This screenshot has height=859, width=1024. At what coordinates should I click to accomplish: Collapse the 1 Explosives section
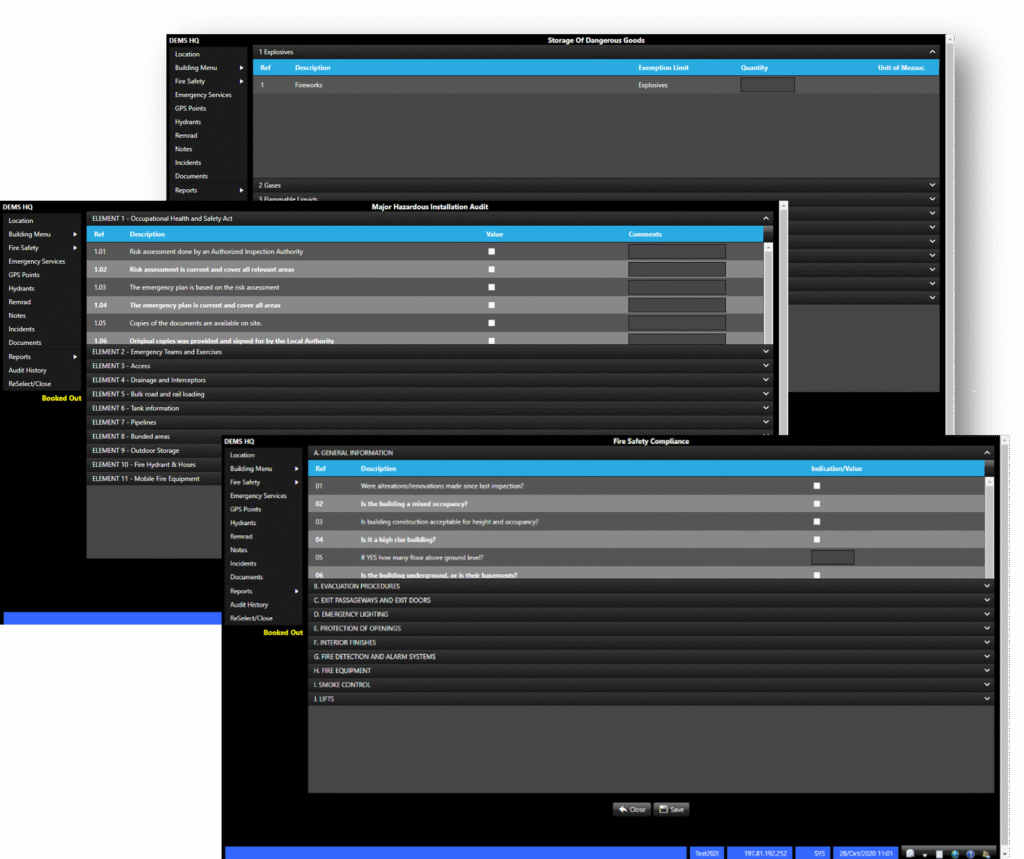click(932, 51)
